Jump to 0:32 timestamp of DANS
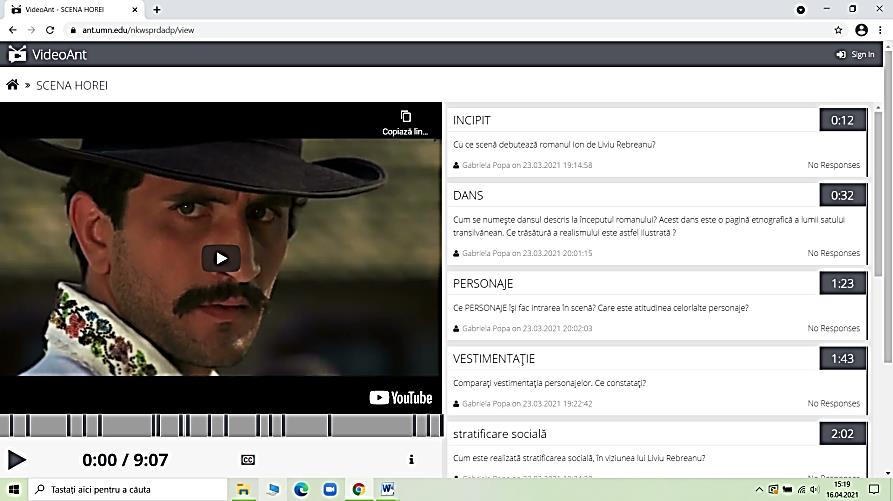This screenshot has height=501, width=893. 842,195
